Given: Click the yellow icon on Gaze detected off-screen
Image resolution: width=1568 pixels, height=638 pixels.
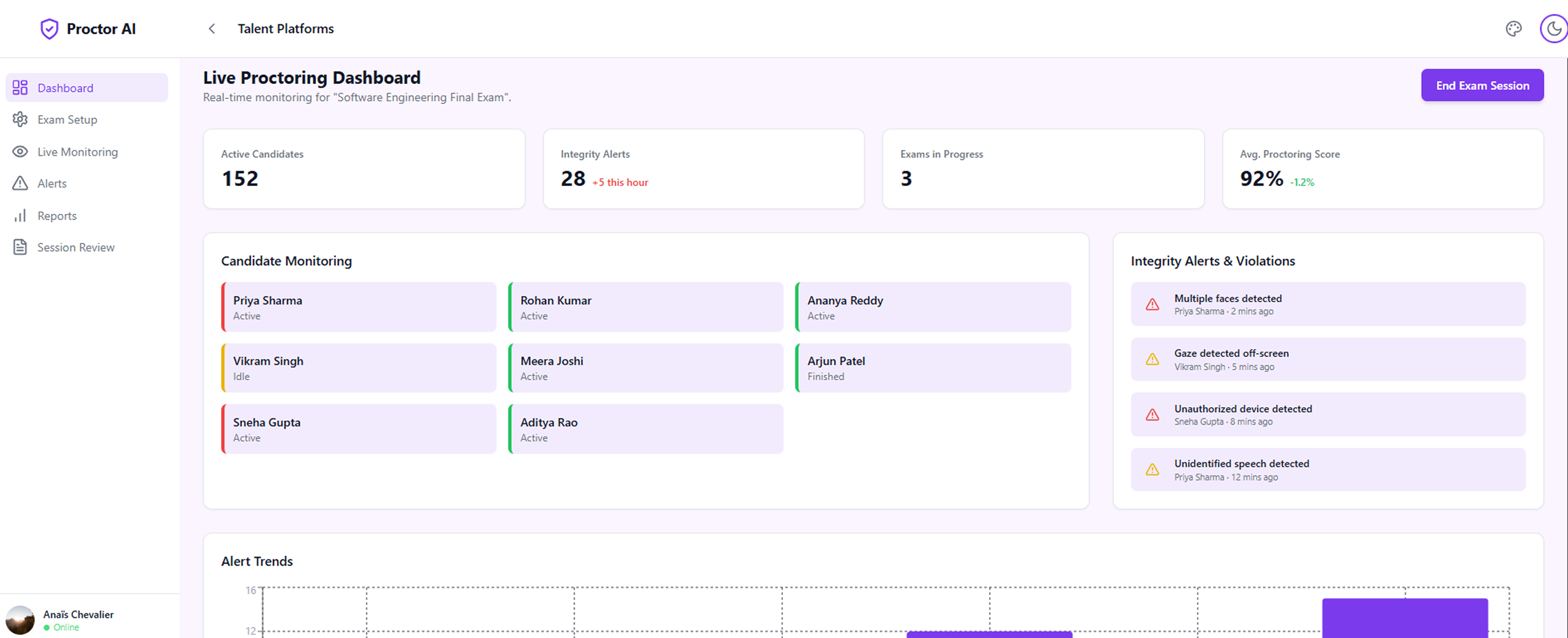Looking at the screenshot, I should point(1152,359).
